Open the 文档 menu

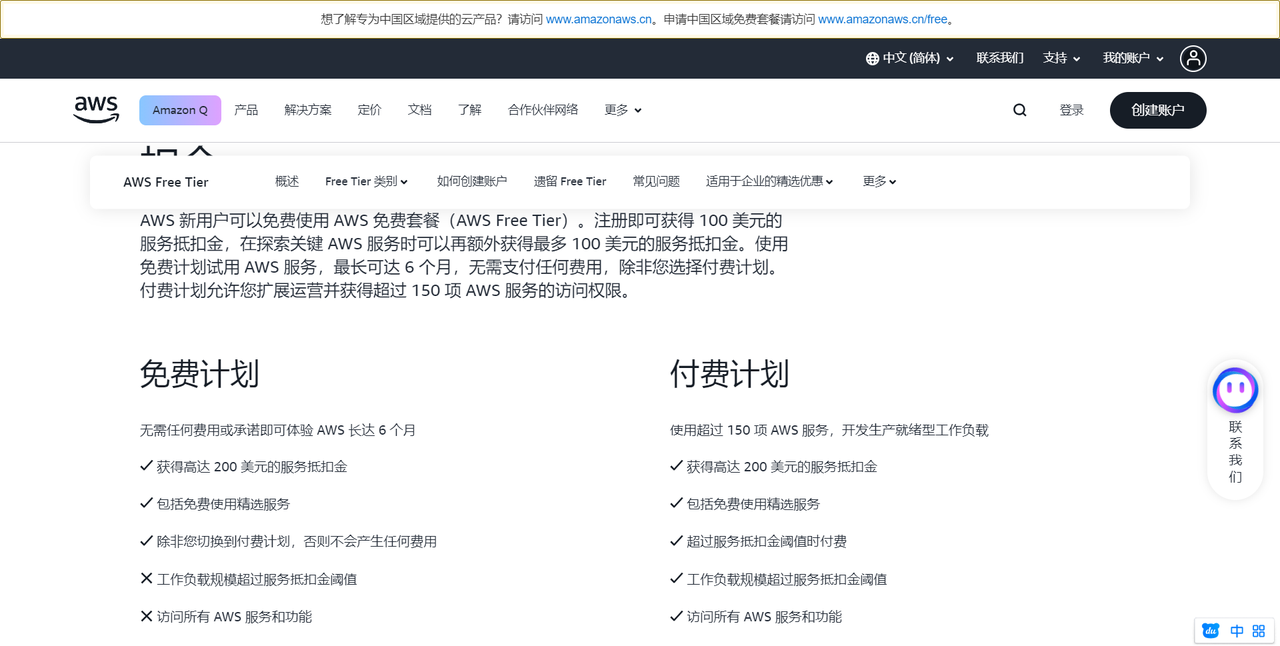pos(420,110)
